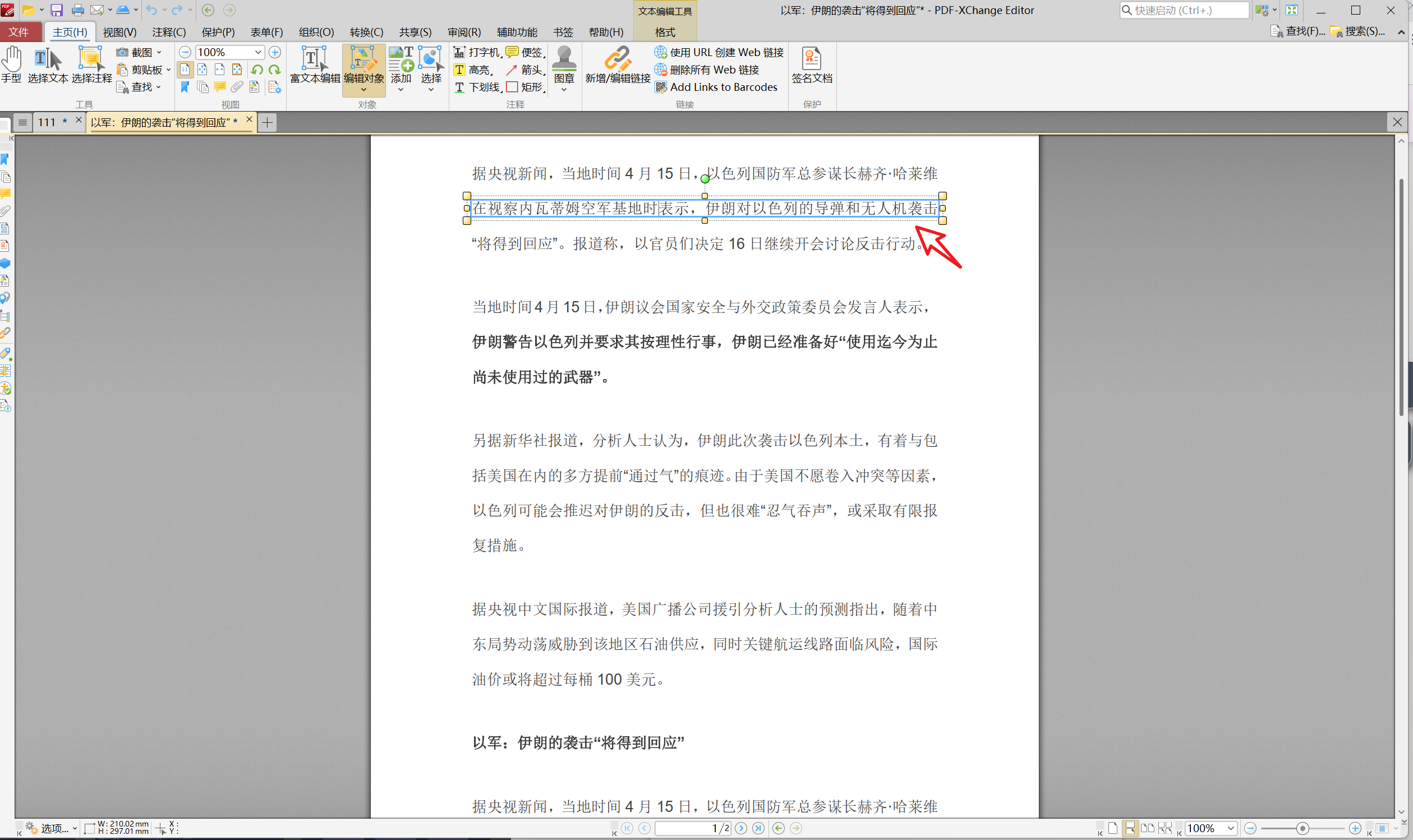1413x840 pixels.
Task: Open the Add/Edit Links (新增/编辑链接) tool
Action: 618,65
